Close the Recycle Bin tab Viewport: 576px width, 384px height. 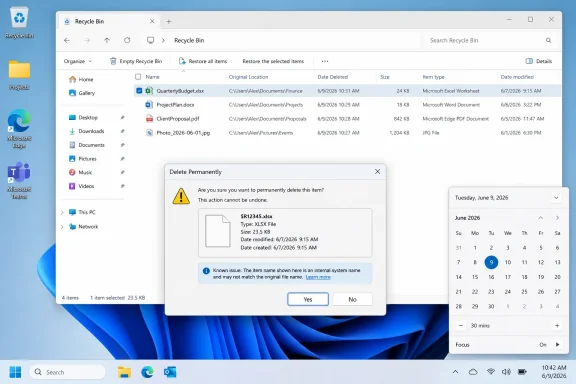coord(152,21)
